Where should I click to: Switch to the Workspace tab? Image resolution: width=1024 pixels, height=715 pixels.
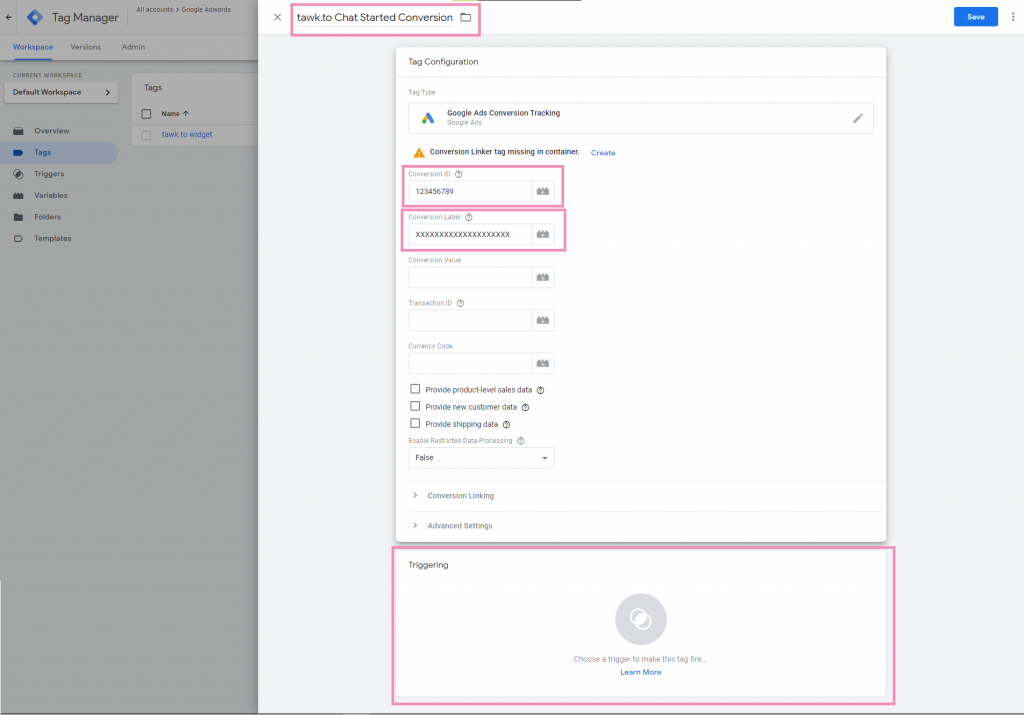33,47
